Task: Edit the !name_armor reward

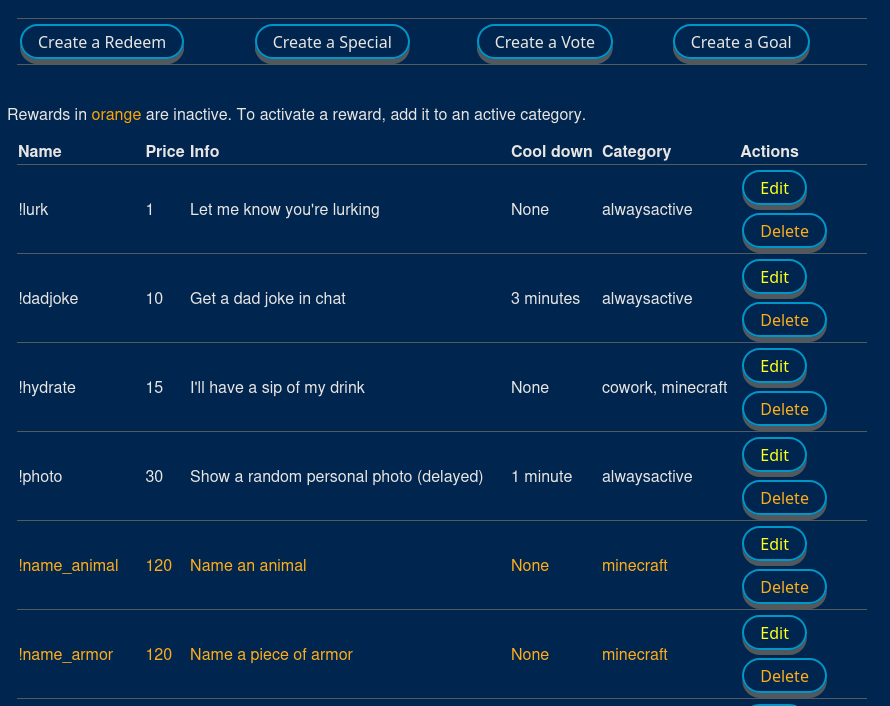Action: (774, 633)
